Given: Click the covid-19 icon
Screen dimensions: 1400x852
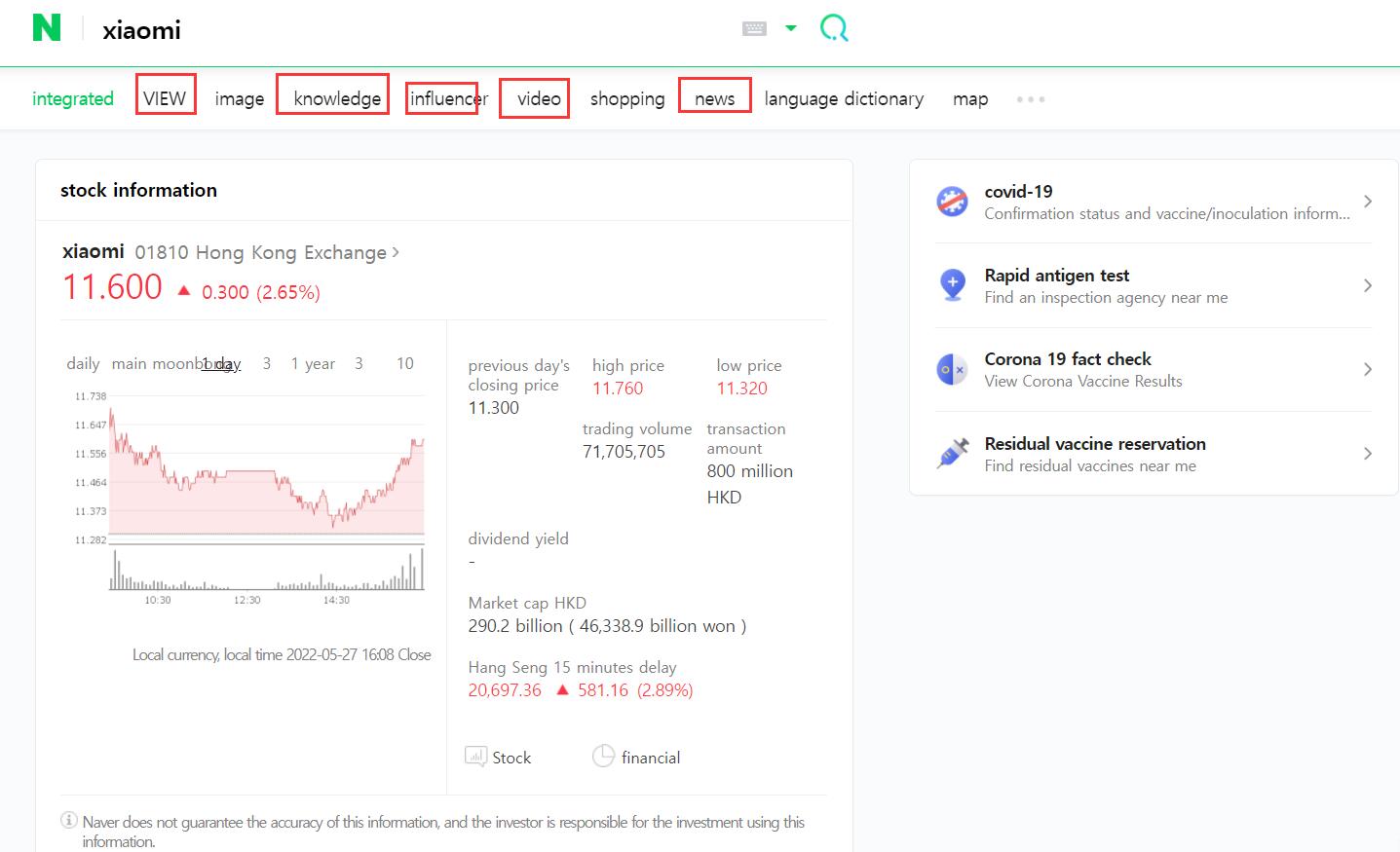Looking at the screenshot, I should tap(952, 202).
